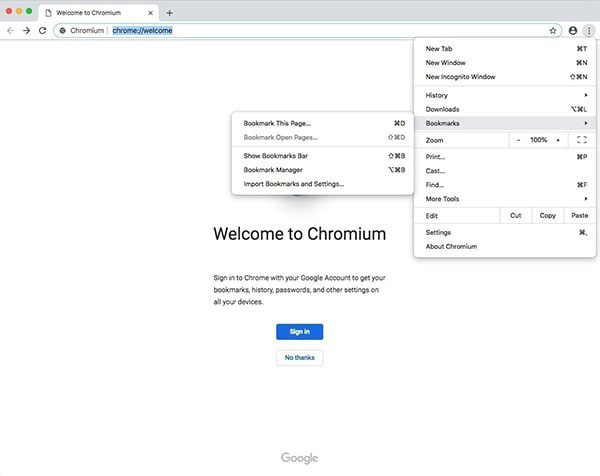Click the three-dot Chromium menu icon
The height and width of the screenshot is (476, 600).
pos(589,31)
